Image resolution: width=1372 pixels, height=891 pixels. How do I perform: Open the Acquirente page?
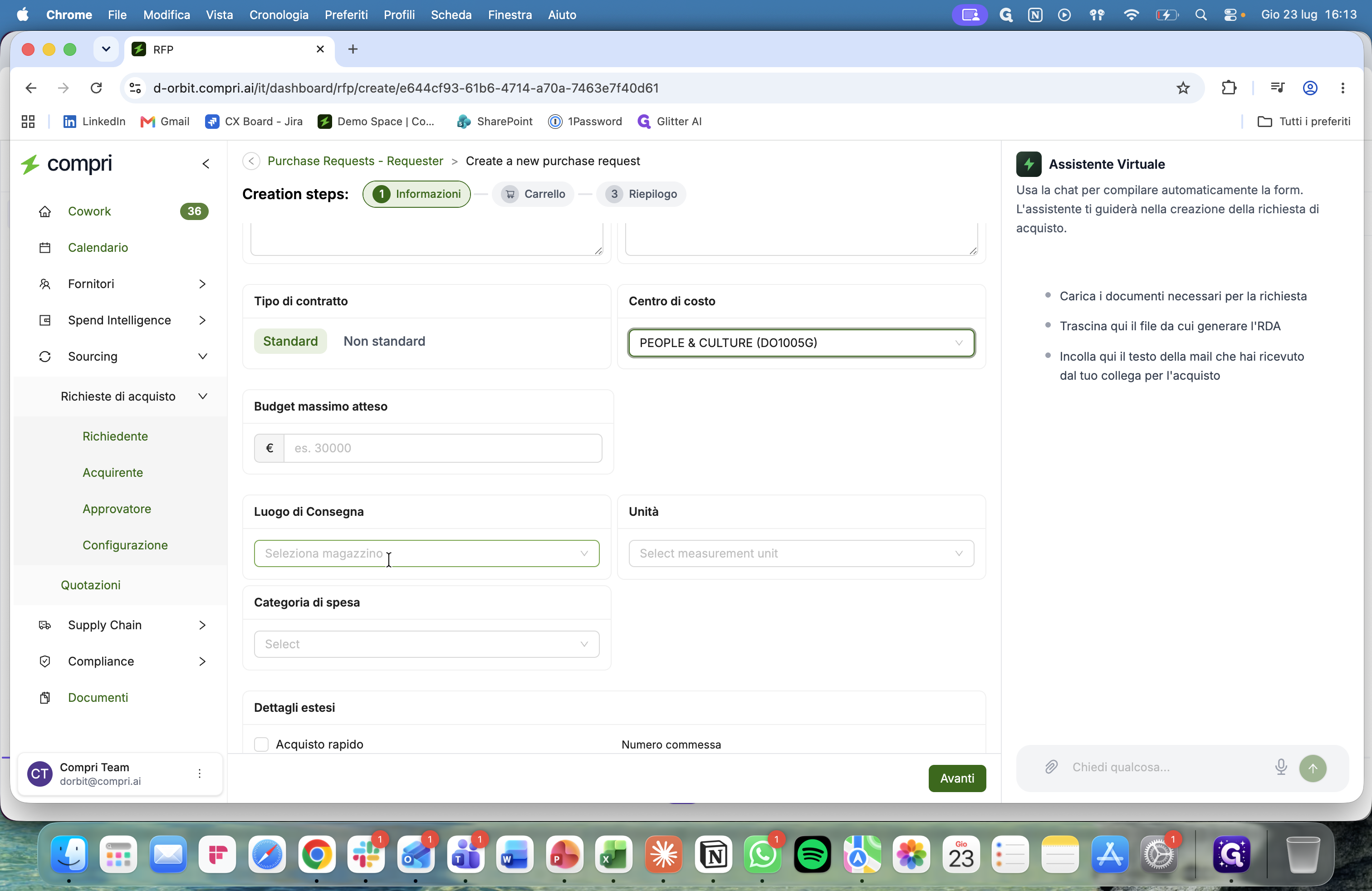pyautogui.click(x=113, y=473)
